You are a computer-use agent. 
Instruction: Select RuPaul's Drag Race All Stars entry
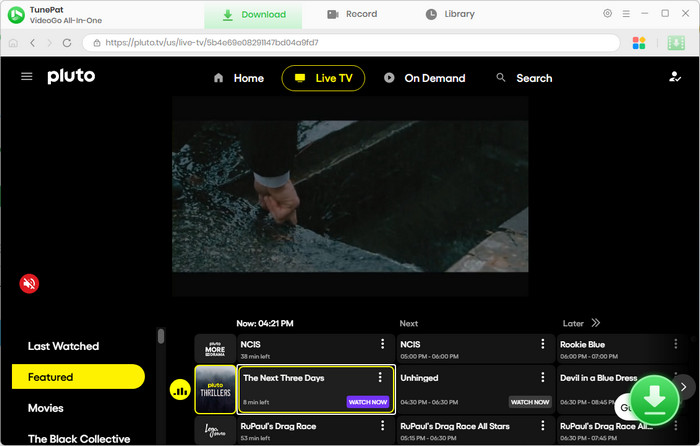coord(476,430)
